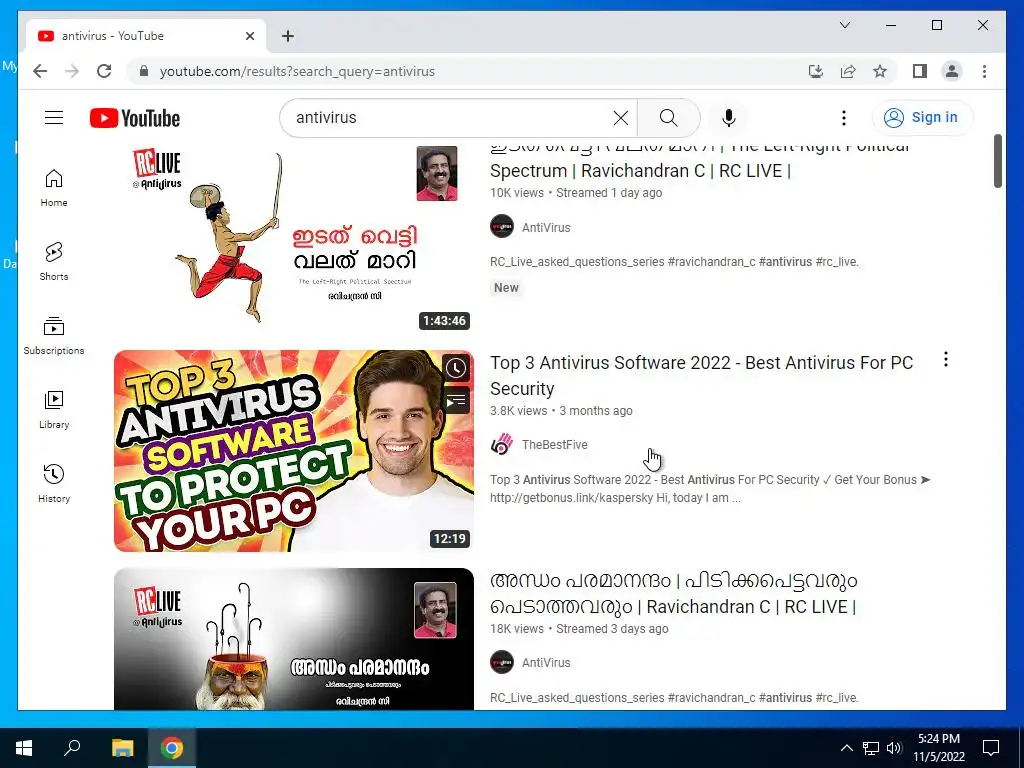Play the 1:43:46 RC LIVE thumbnail
This screenshot has width=1024, height=768.
(293, 239)
